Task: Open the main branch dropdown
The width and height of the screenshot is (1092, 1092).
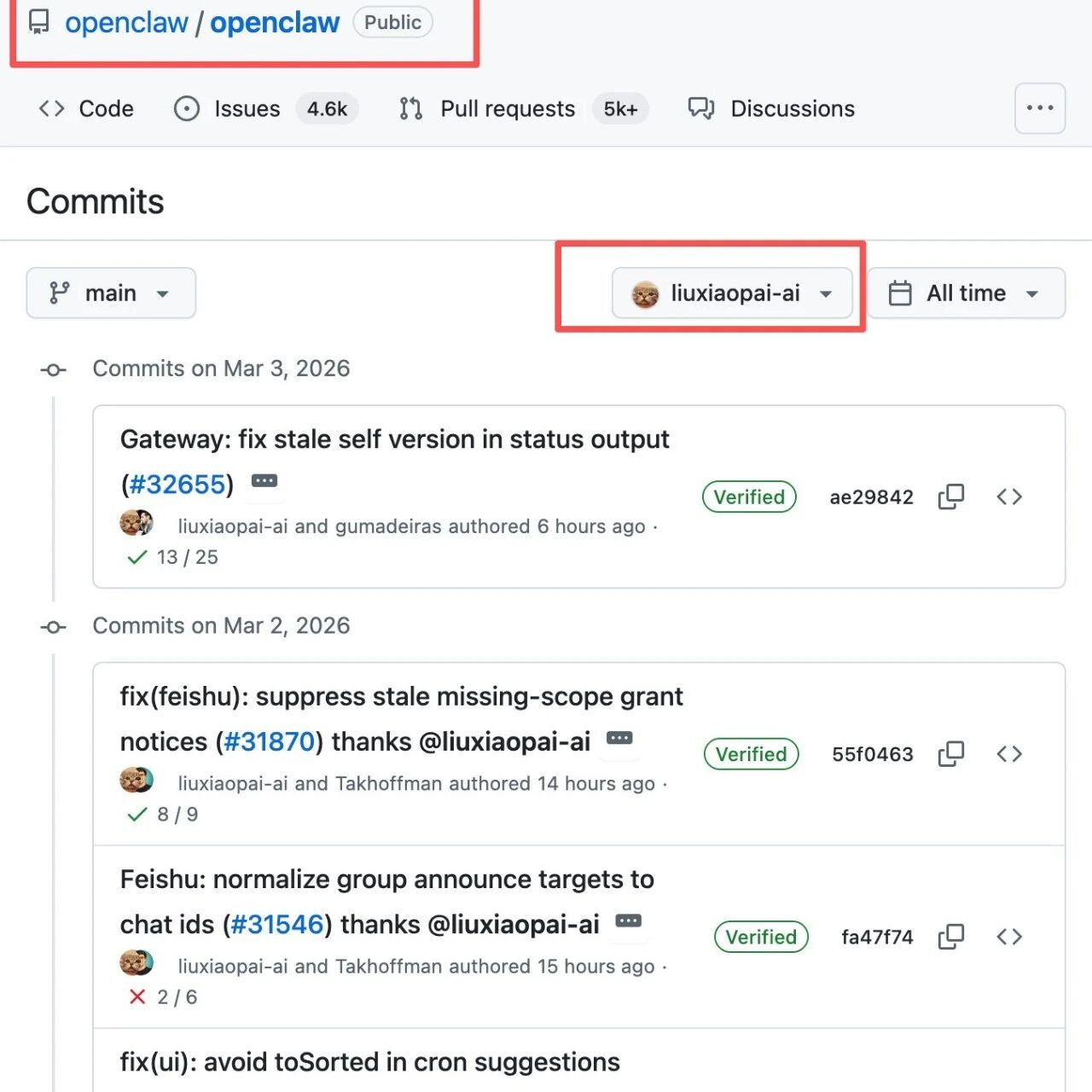Action: coord(111,293)
